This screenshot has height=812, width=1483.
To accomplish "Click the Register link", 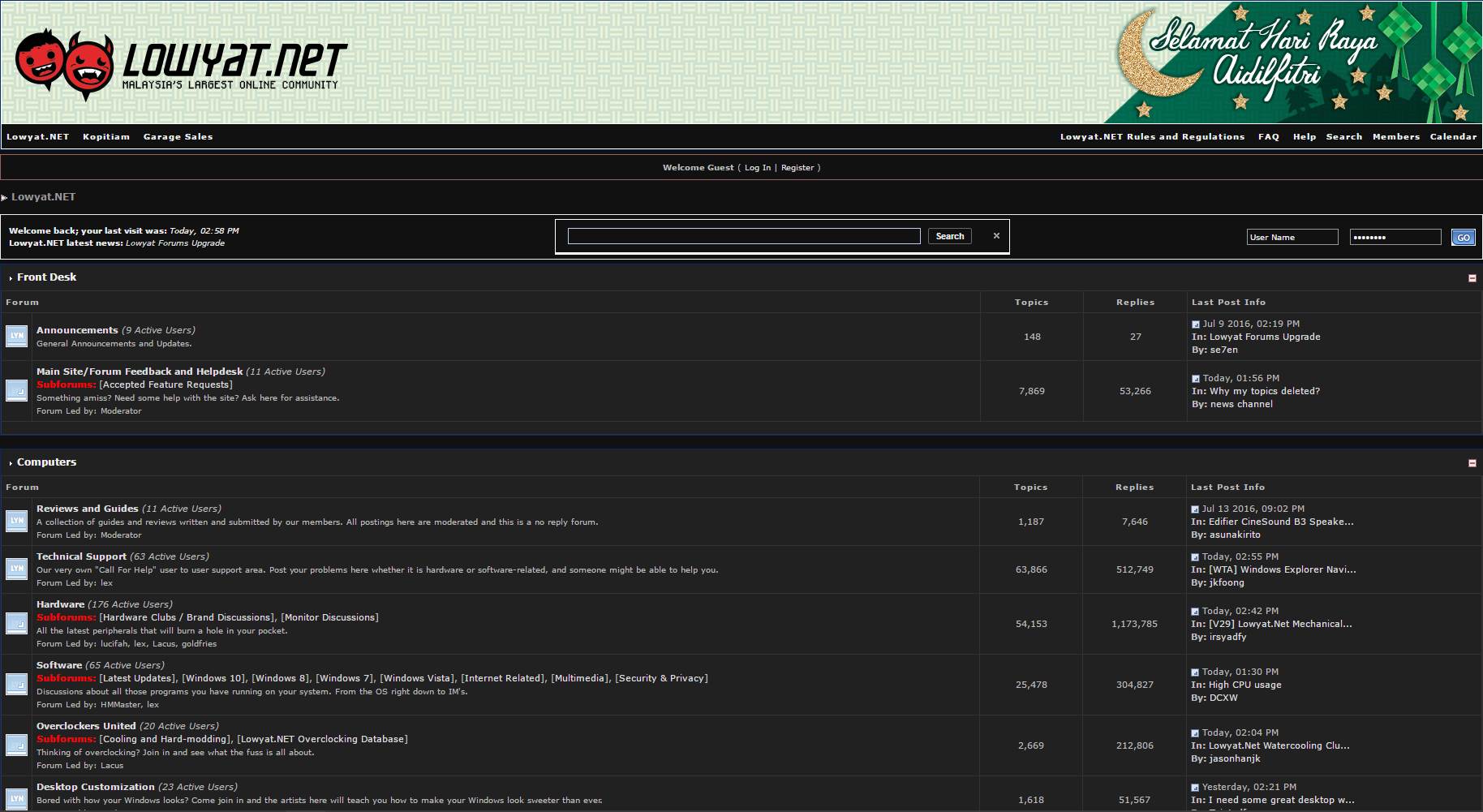I will pyautogui.click(x=797, y=168).
